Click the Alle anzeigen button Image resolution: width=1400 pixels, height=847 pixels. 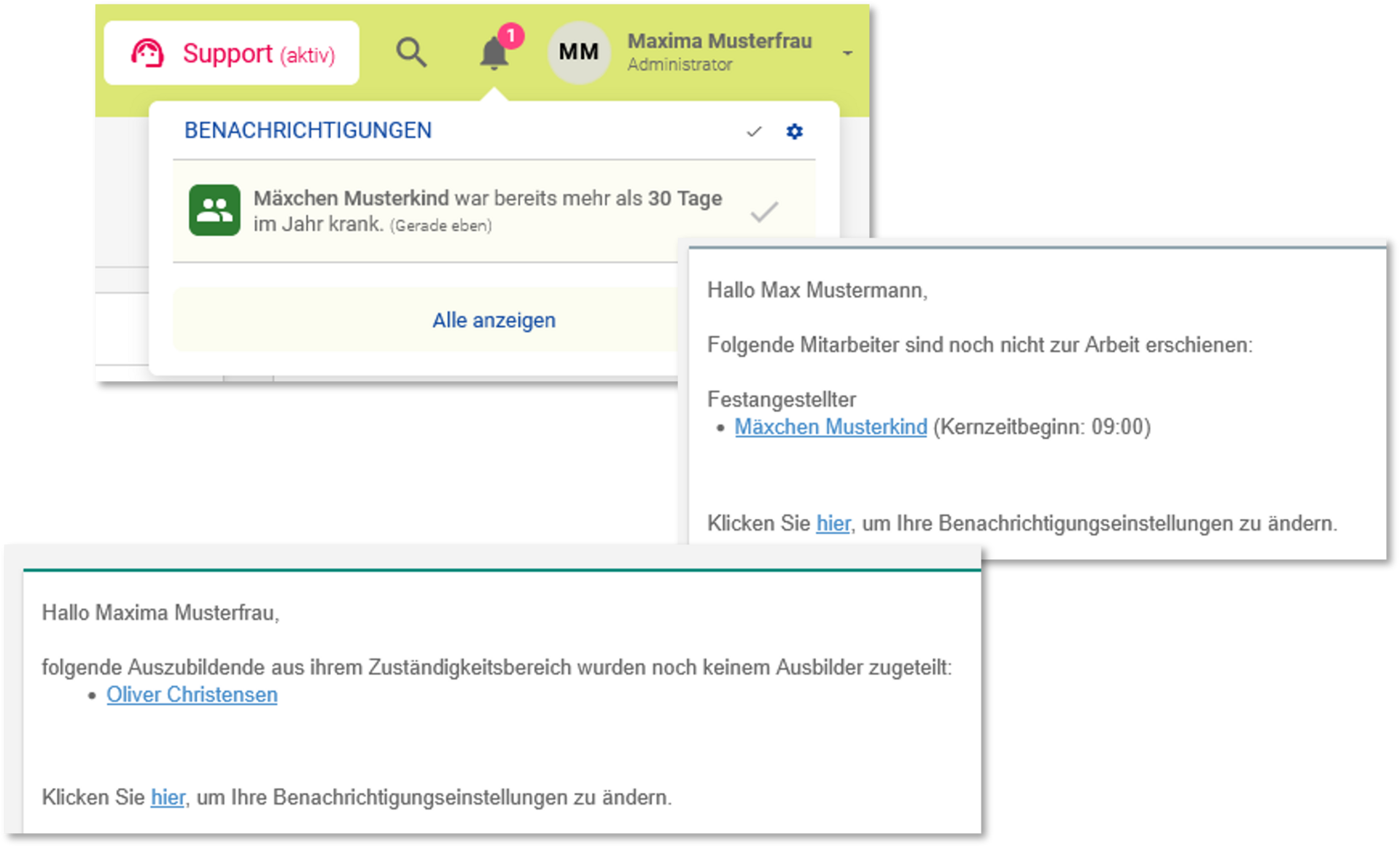pos(494,319)
